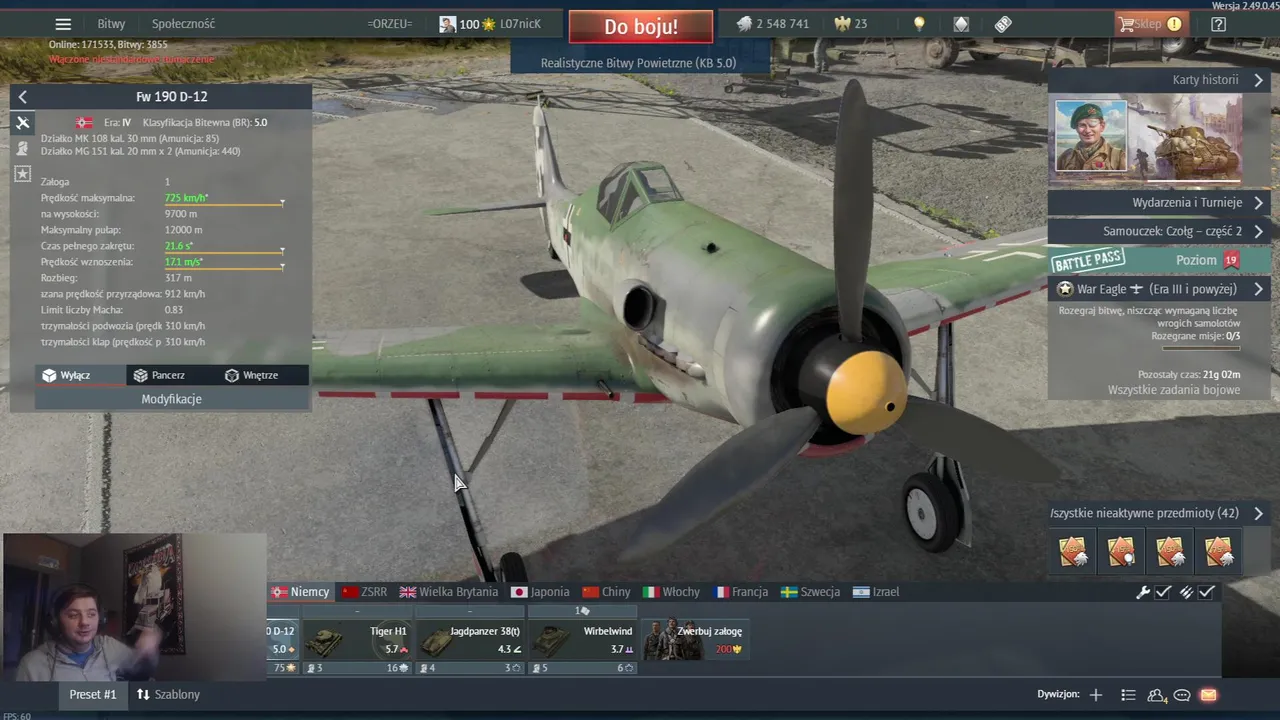Click the yellow shop alert exclamation
This screenshot has width=1280, height=720.
coord(1174,24)
